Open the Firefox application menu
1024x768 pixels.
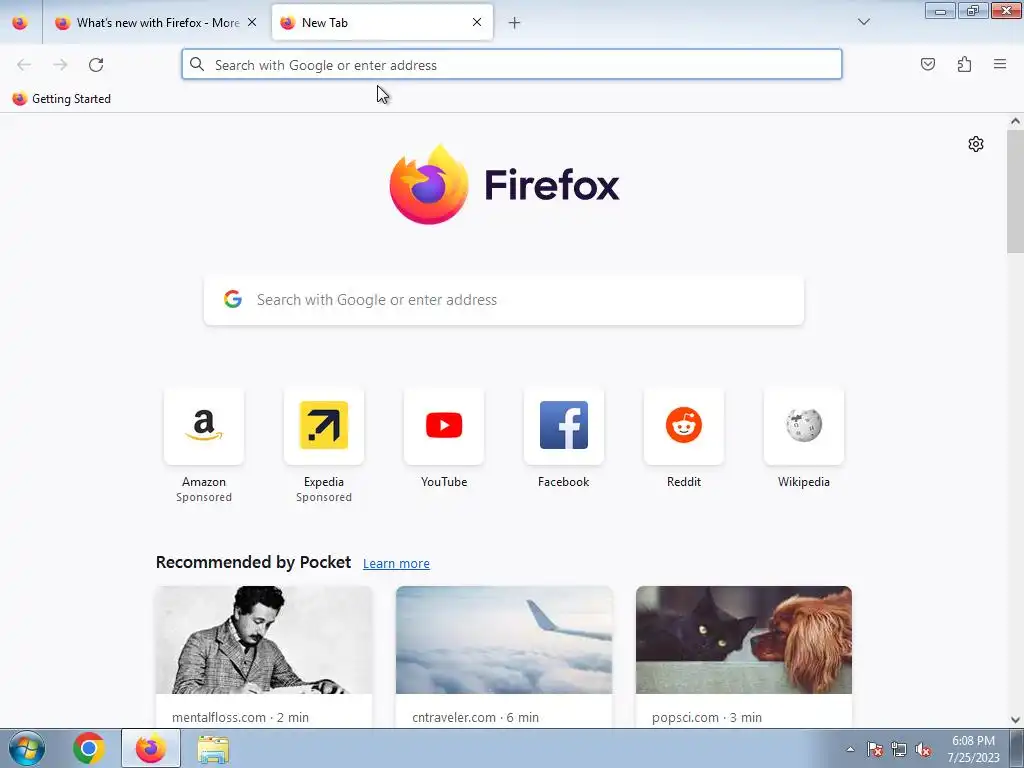(1000, 64)
